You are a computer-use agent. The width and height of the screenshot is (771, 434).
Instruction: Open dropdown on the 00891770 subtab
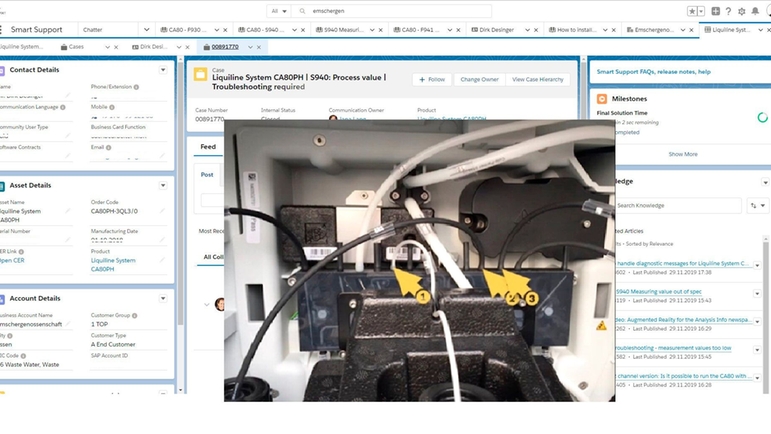(x=250, y=47)
